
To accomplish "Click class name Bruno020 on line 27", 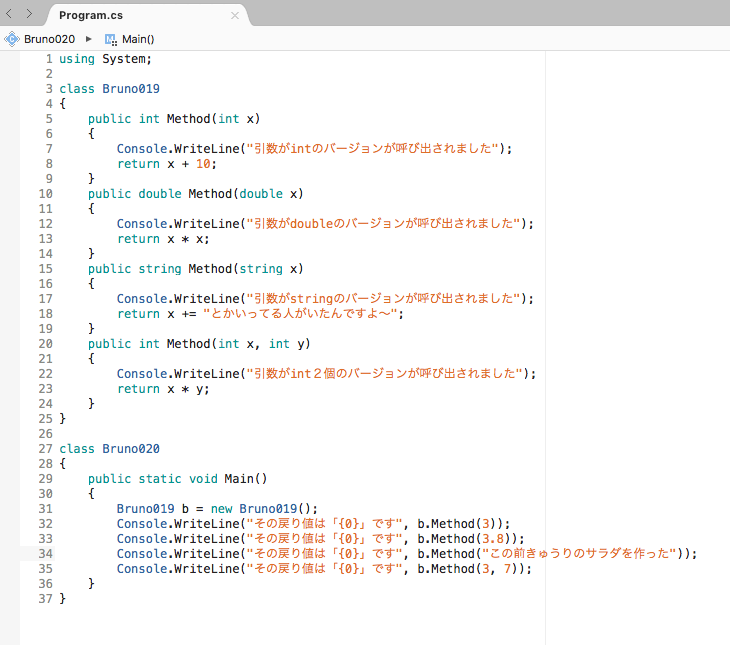I will click(131, 449).
